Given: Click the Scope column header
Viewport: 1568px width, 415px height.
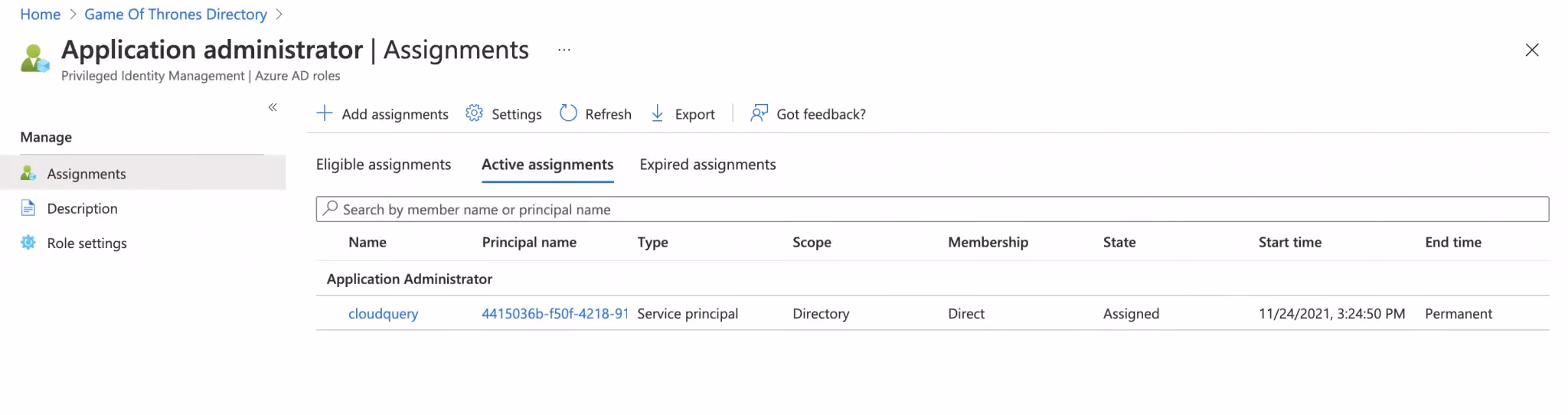Looking at the screenshot, I should [812, 242].
